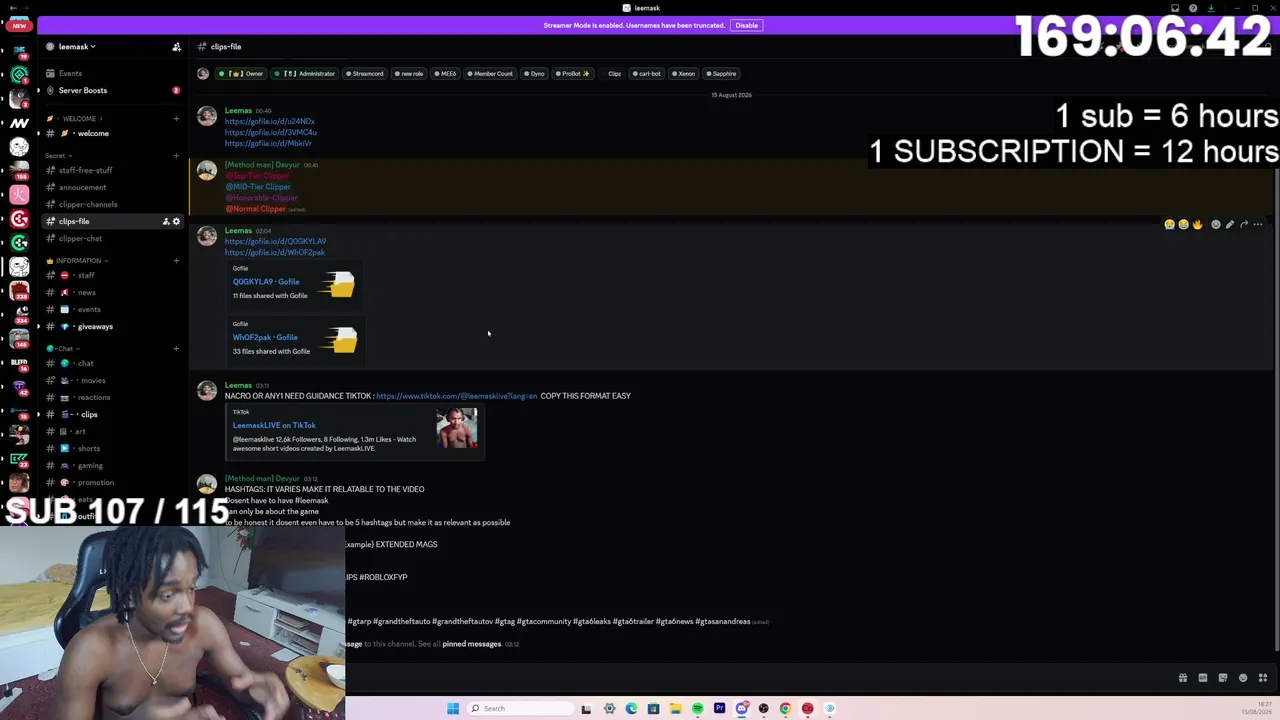This screenshot has width=1280, height=720.
Task: Open the leemask server dropdown menu
Action: tap(77, 47)
